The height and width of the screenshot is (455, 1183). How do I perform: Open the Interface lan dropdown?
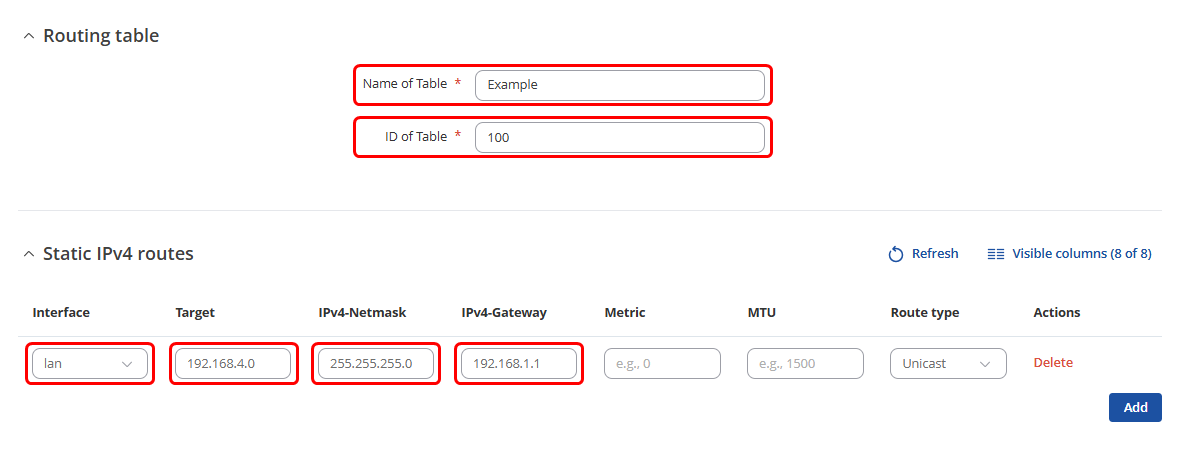point(89,364)
